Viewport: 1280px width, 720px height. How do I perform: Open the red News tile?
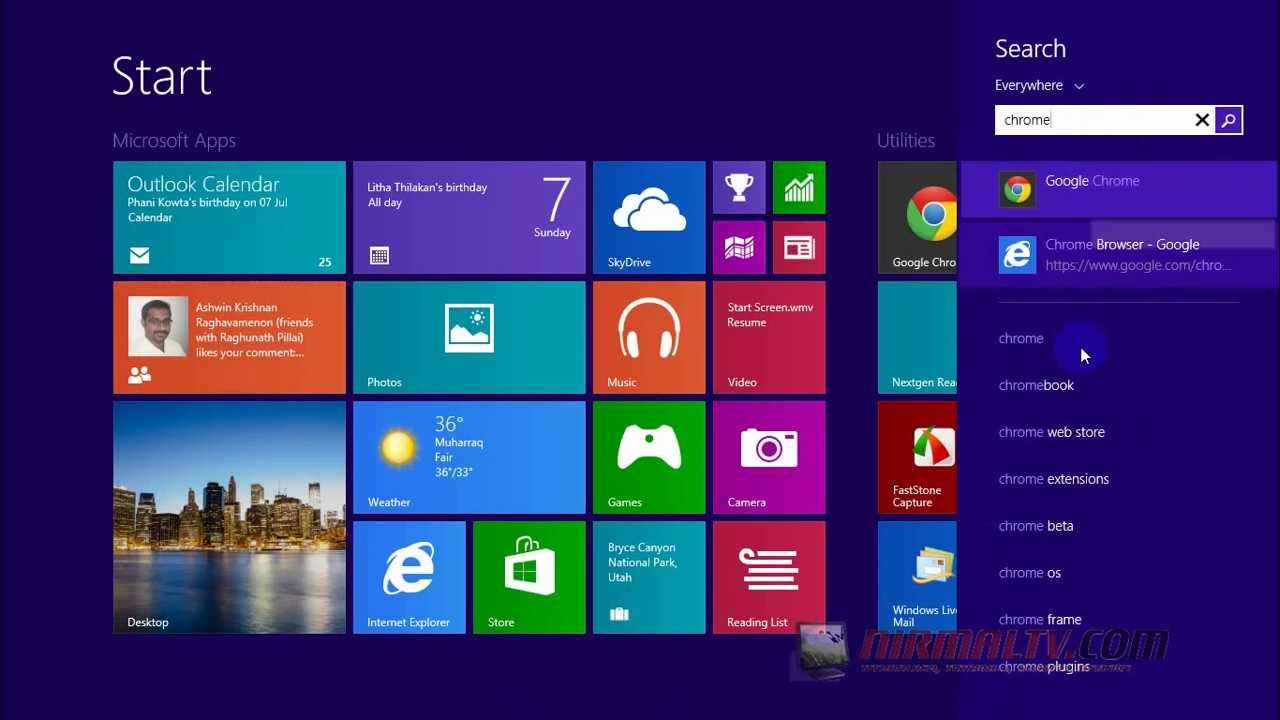click(x=799, y=247)
